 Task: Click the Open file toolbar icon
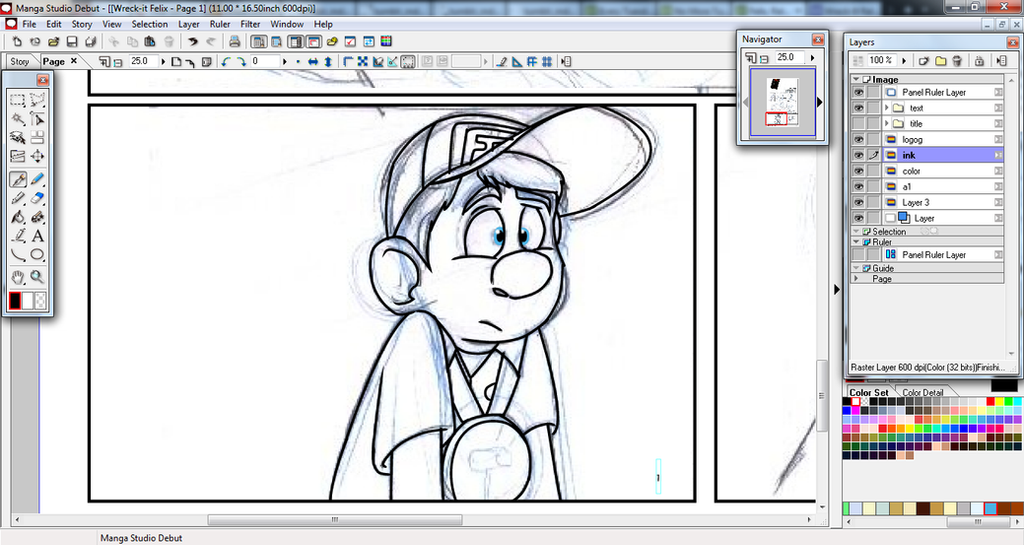click(x=54, y=42)
